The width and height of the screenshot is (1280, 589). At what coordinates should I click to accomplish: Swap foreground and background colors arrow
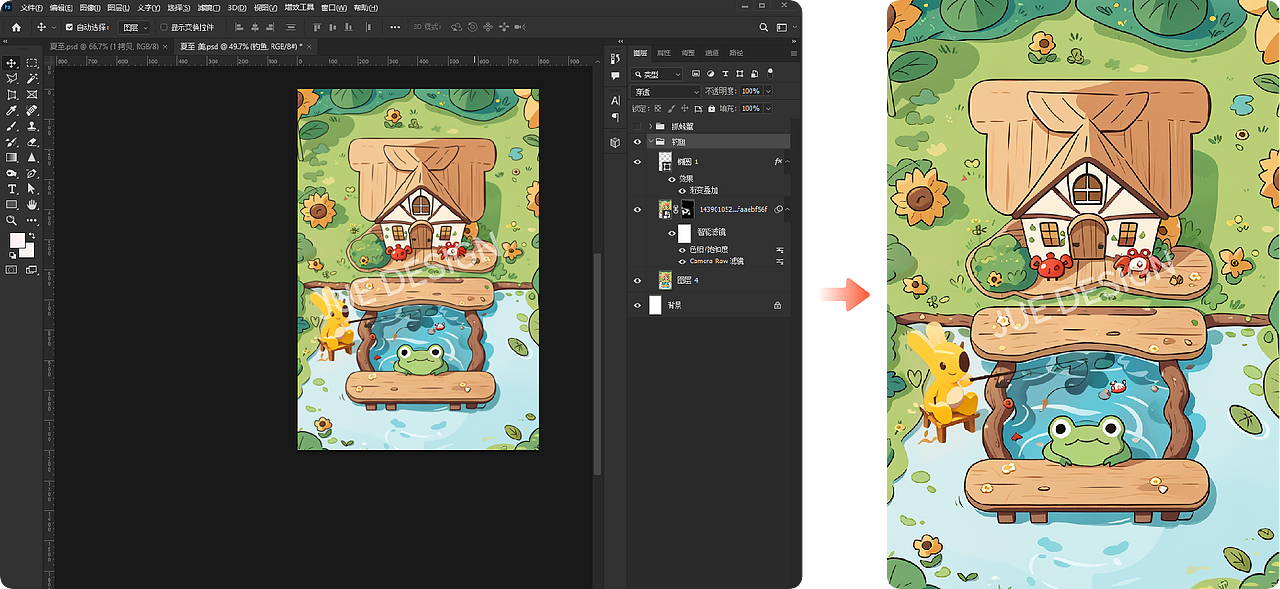tap(32, 236)
